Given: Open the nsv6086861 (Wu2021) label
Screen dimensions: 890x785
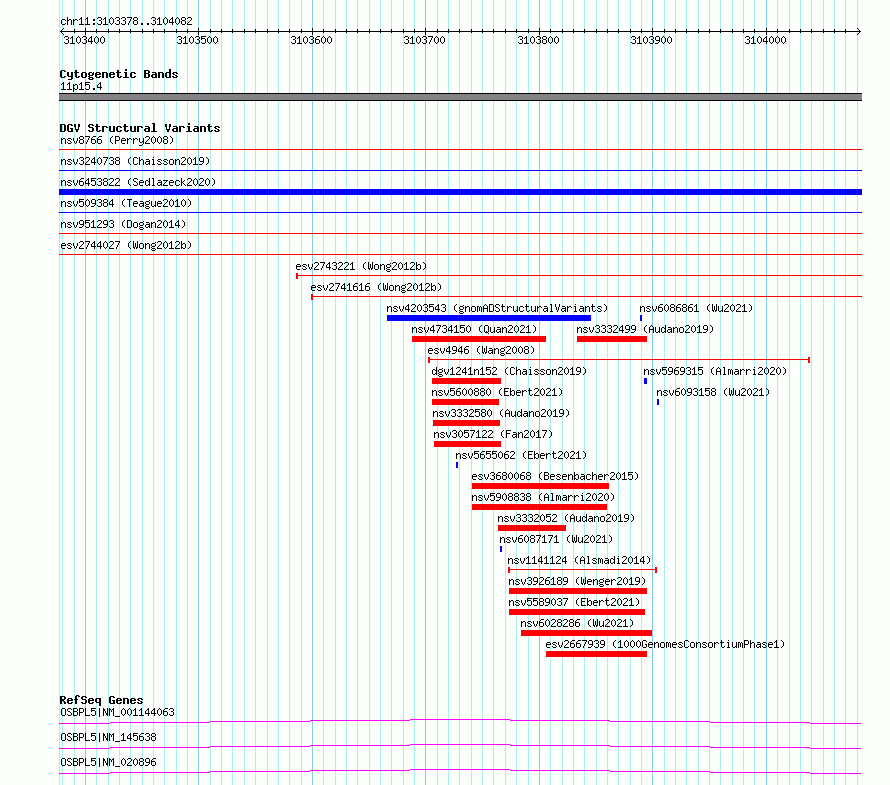Looking at the screenshot, I should [696, 308].
